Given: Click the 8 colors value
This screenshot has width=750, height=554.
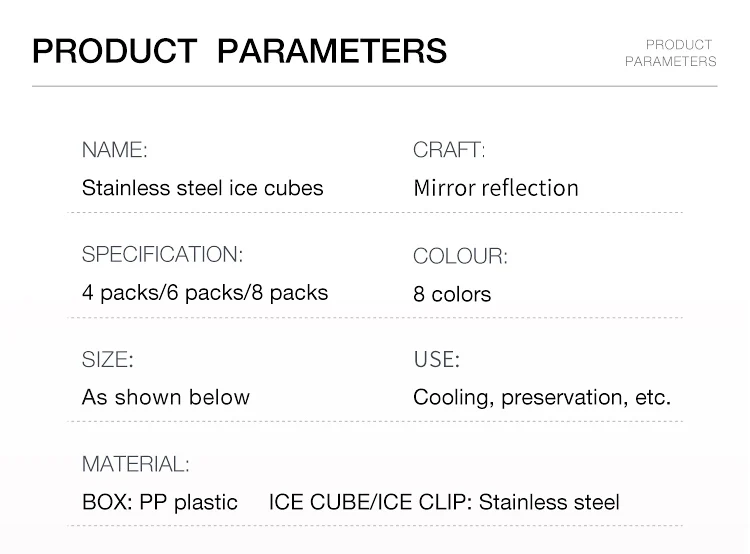Looking at the screenshot, I should (x=452, y=294).
